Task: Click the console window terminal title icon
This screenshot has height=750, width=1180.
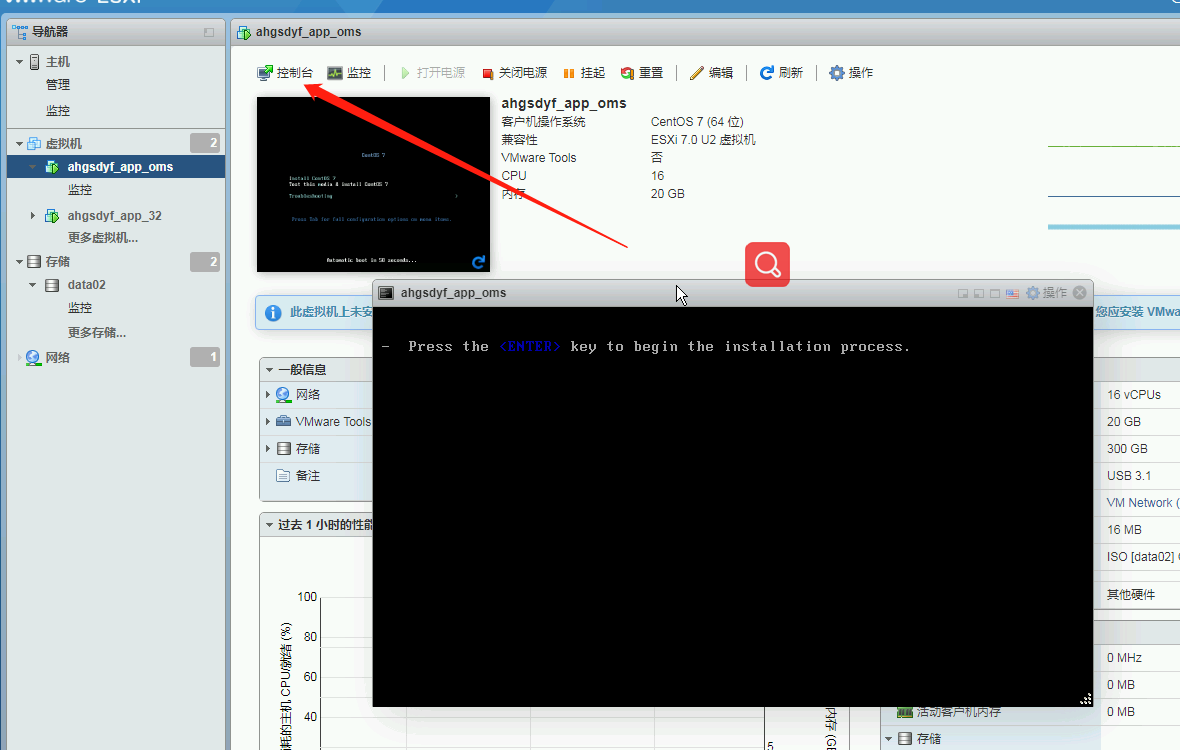Action: pyautogui.click(x=386, y=293)
